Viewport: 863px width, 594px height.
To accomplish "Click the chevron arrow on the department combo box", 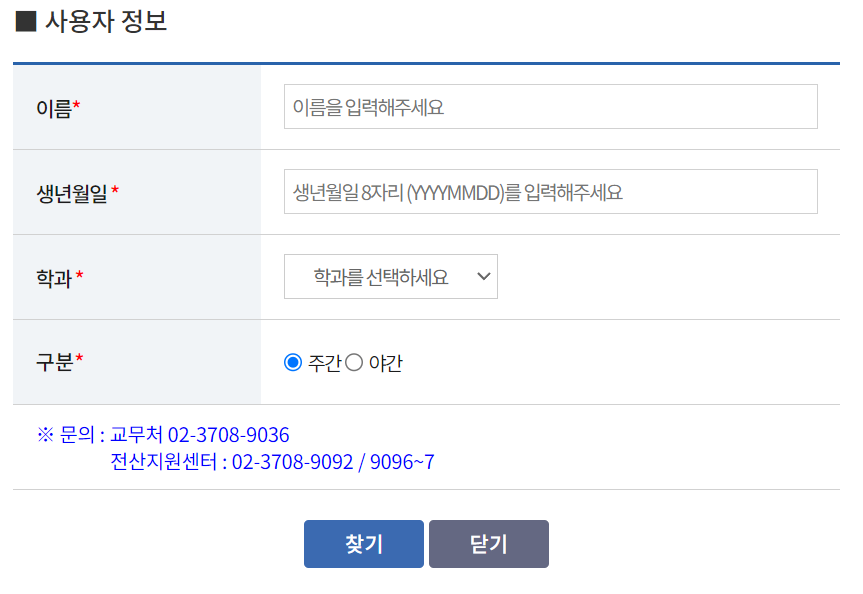I will tap(481, 276).
